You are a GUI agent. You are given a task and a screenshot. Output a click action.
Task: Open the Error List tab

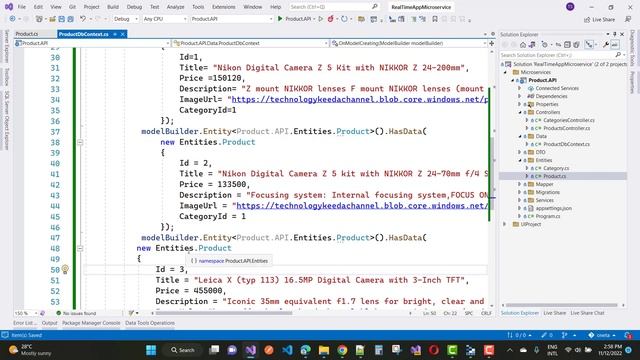[24, 323]
